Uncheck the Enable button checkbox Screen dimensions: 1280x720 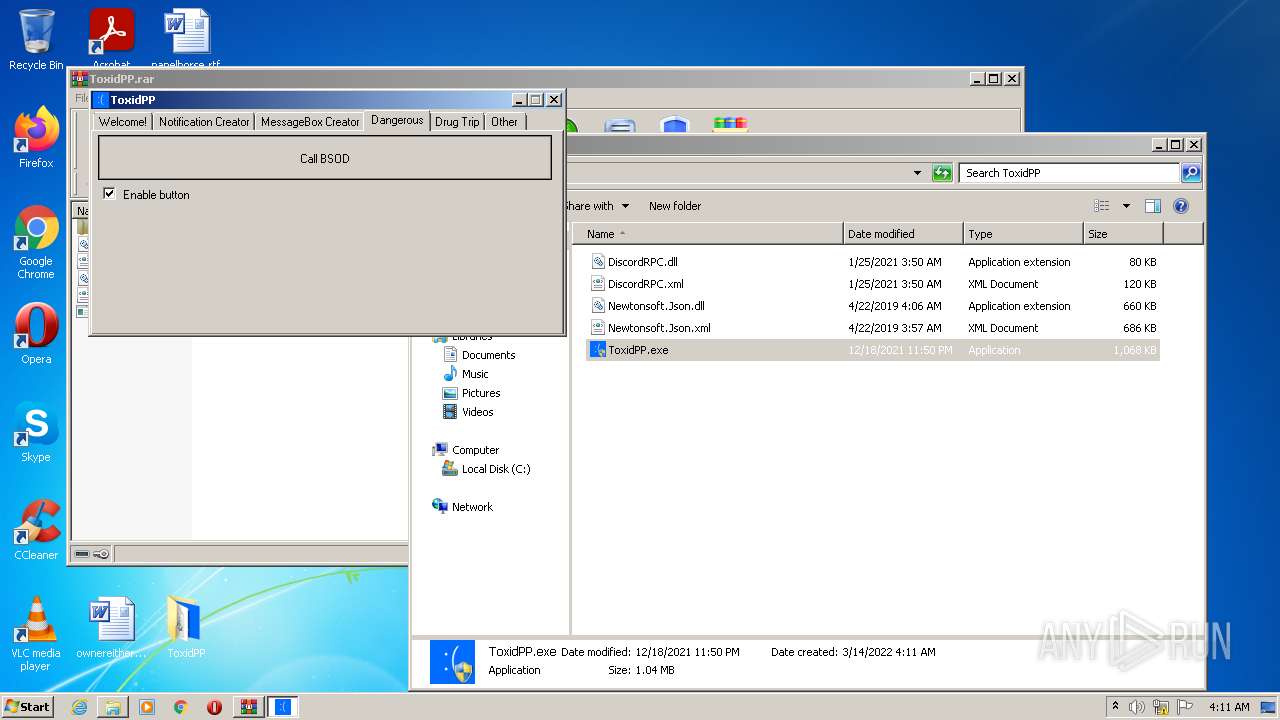click(109, 194)
